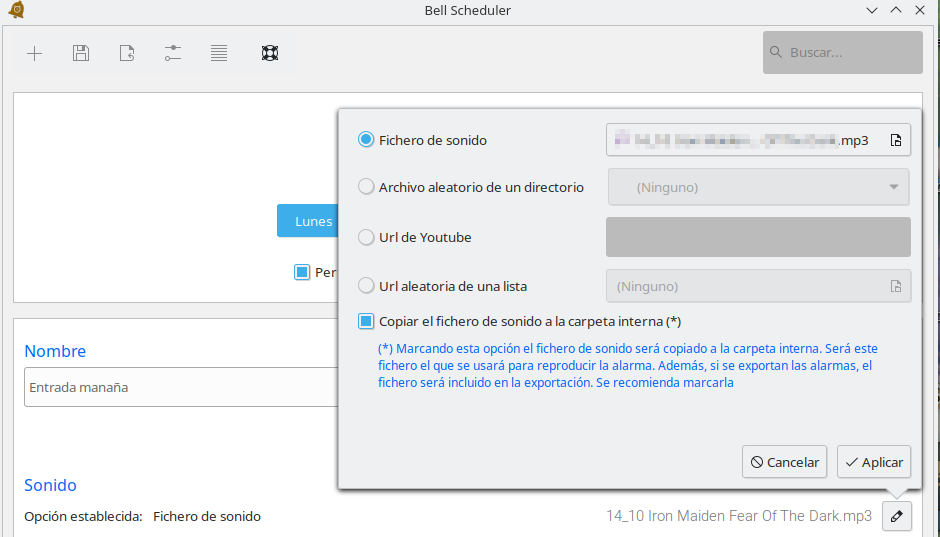
Task: Choose 'Archivo aleatorio de un directorio' option
Action: pyautogui.click(x=366, y=187)
